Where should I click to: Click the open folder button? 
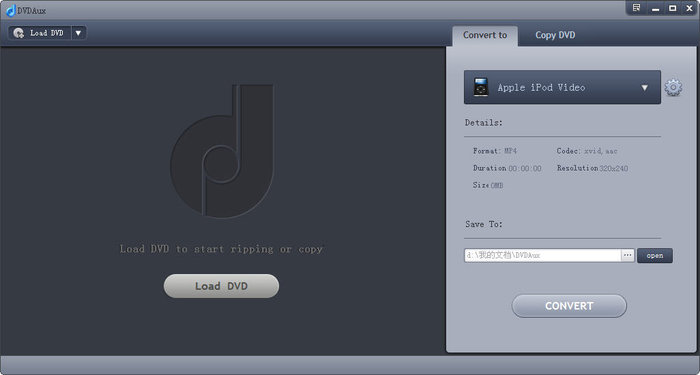click(654, 256)
